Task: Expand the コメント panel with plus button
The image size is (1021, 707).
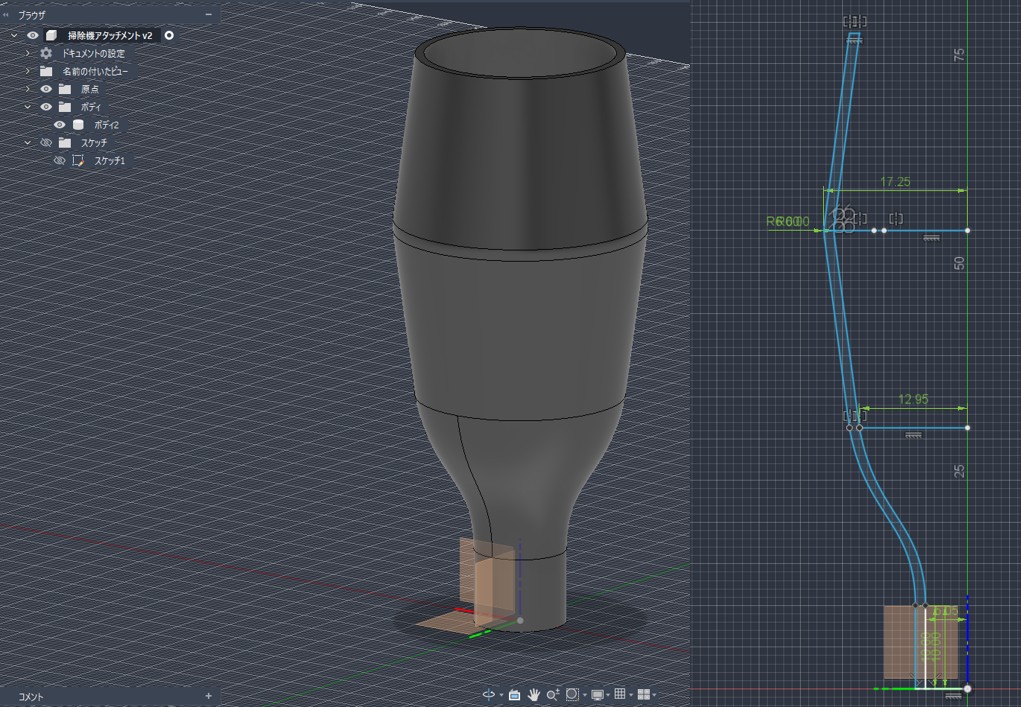Action: (x=208, y=696)
